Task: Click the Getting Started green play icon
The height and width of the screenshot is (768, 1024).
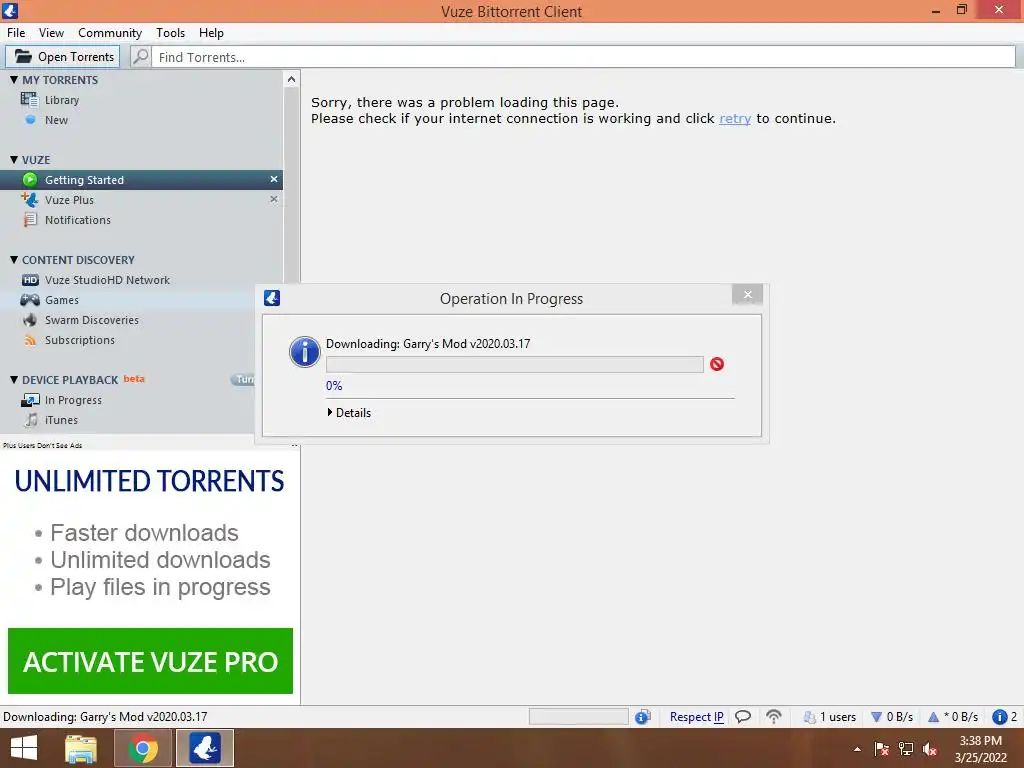Action: [30, 180]
